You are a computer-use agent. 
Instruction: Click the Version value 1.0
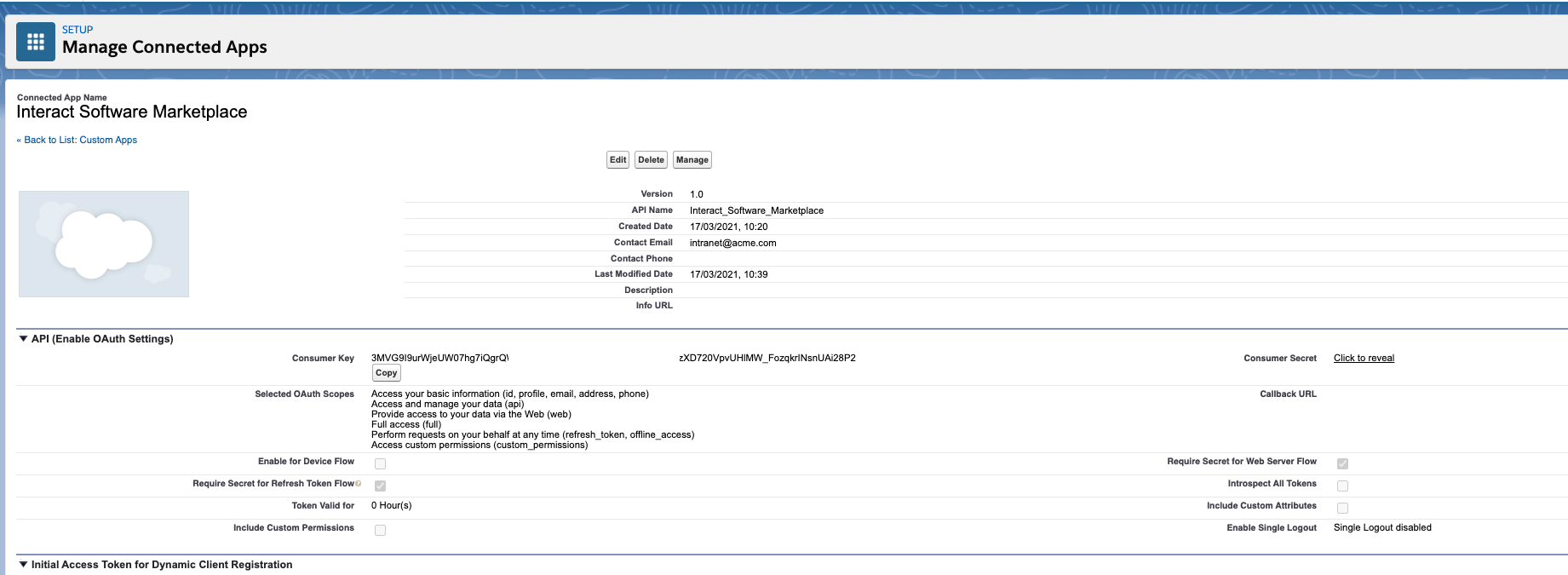pos(696,194)
